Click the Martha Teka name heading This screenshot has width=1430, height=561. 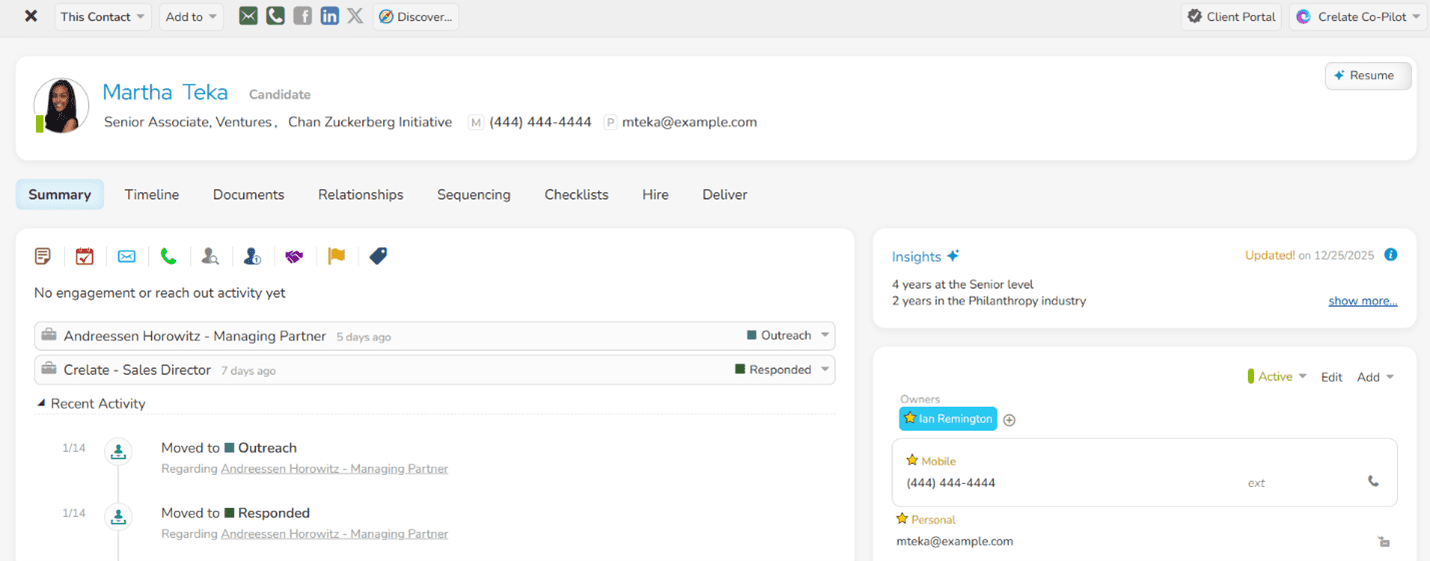(x=165, y=93)
